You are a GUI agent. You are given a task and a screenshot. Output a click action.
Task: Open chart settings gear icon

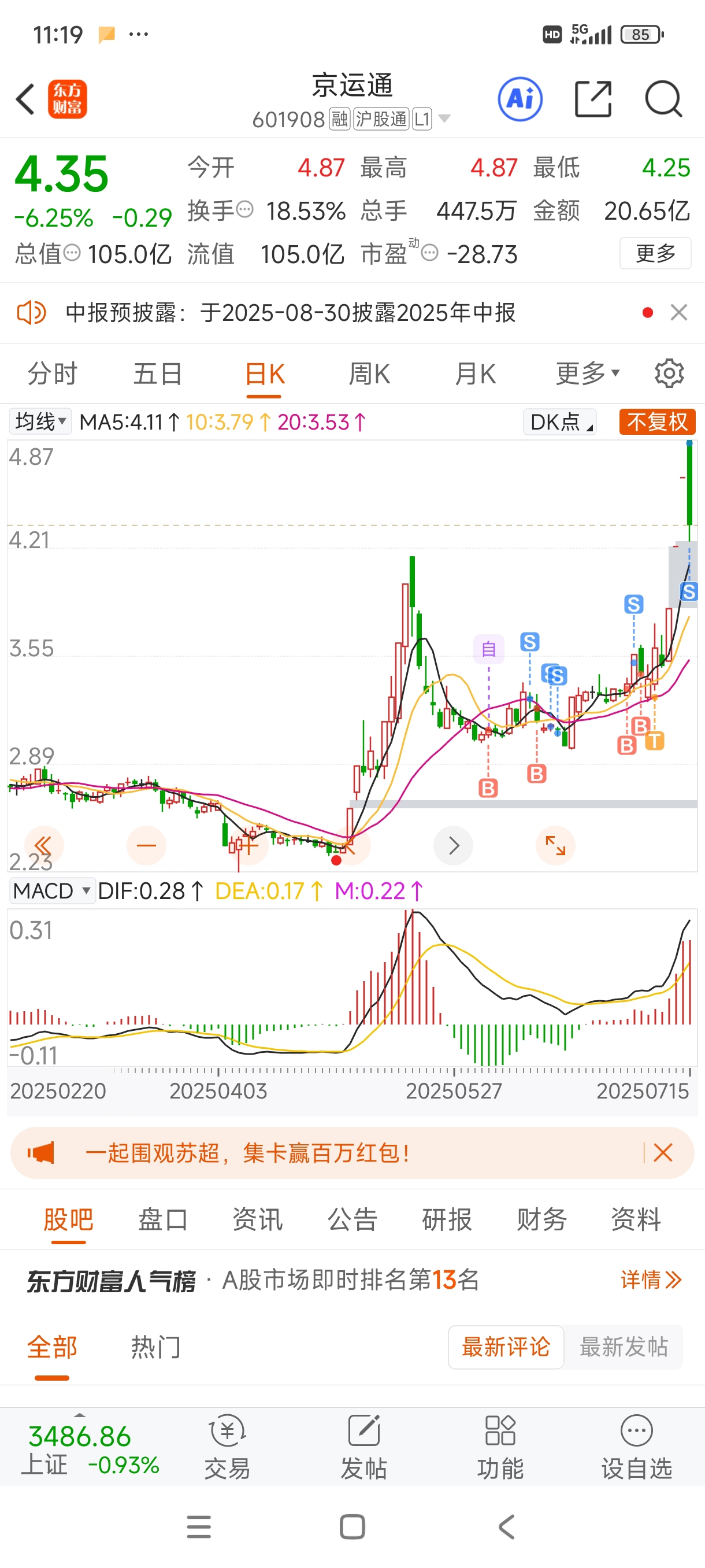(x=669, y=373)
